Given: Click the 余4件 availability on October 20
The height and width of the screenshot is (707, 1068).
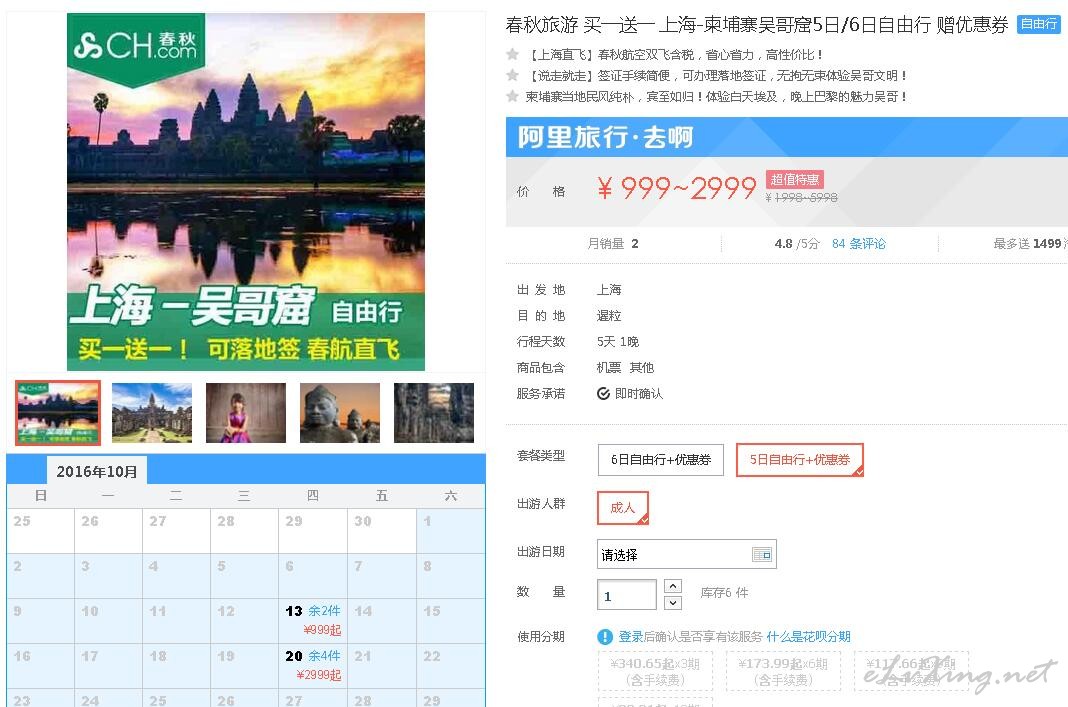Looking at the screenshot, I should click(x=324, y=656).
